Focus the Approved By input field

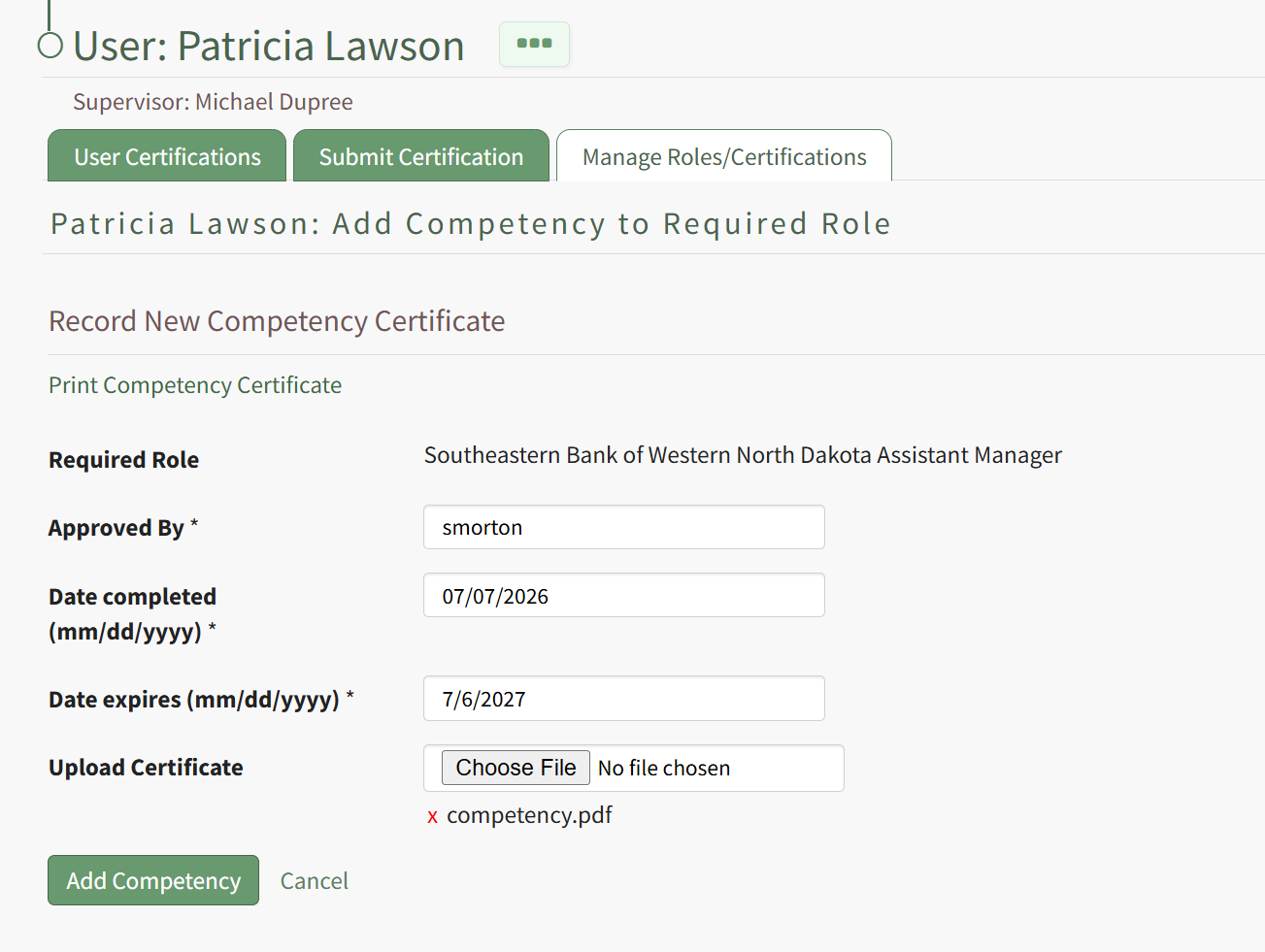[x=624, y=527]
